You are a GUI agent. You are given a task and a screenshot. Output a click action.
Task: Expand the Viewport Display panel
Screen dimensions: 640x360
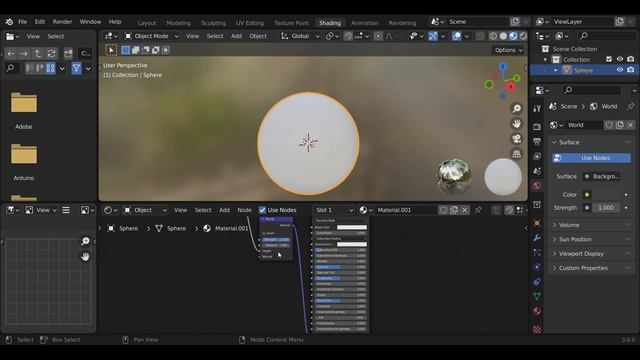pyautogui.click(x=581, y=253)
